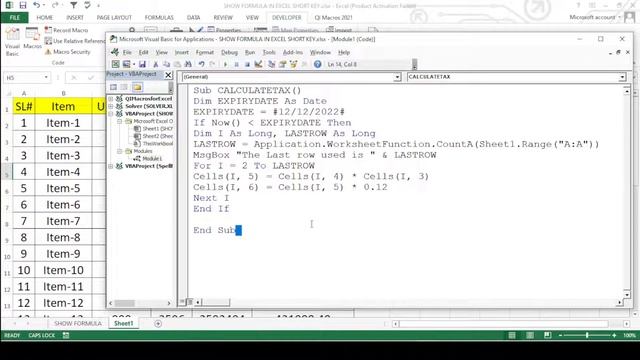Click the Filter funnel icon in quick access toolbar

pos(73,5)
